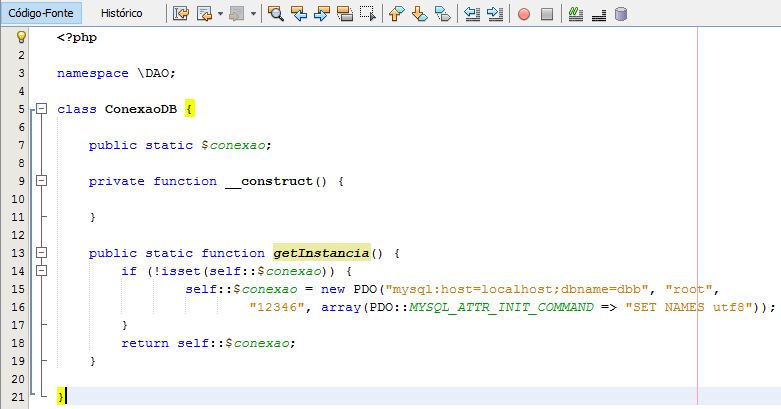Toggle bookmark on current line

pos(442,13)
